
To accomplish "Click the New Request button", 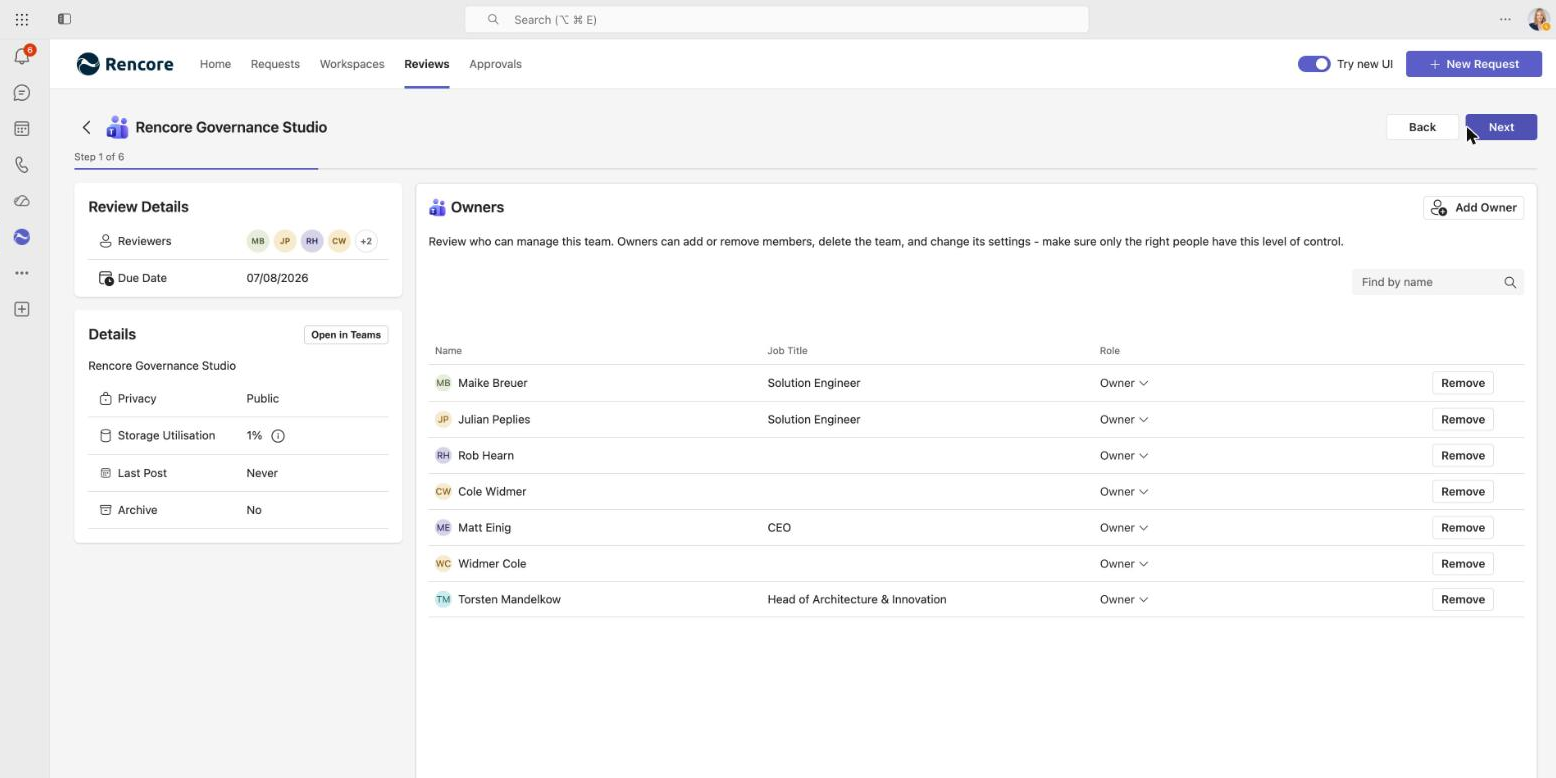I will coord(1472,64).
